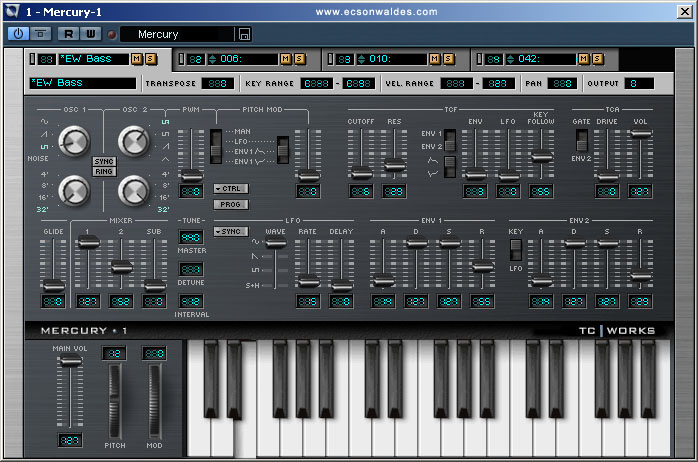Click the DETUNE value display
The image size is (698, 462).
[x=191, y=269]
